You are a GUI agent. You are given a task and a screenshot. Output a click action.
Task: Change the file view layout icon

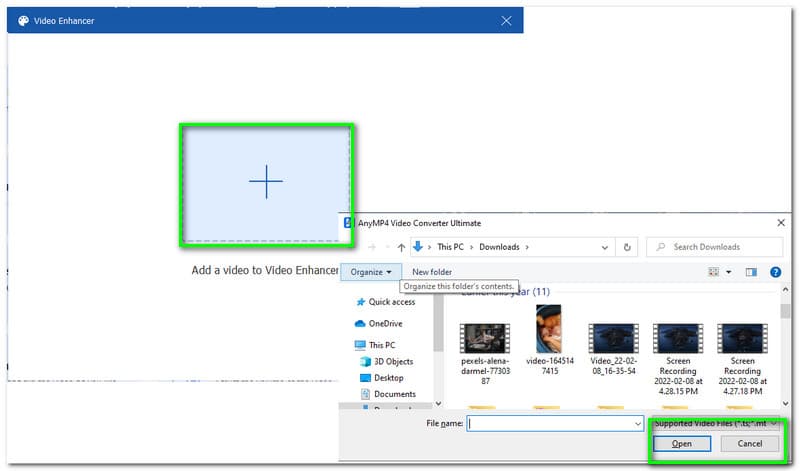(x=714, y=272)
